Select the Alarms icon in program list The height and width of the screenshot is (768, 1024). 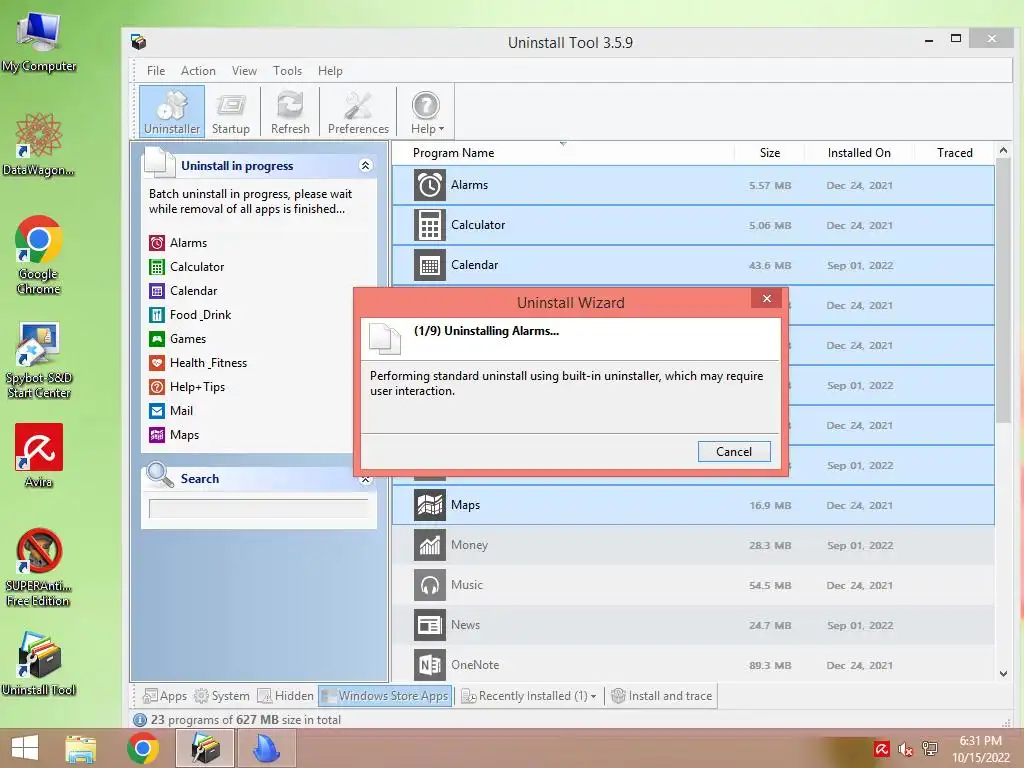point(430,185)
